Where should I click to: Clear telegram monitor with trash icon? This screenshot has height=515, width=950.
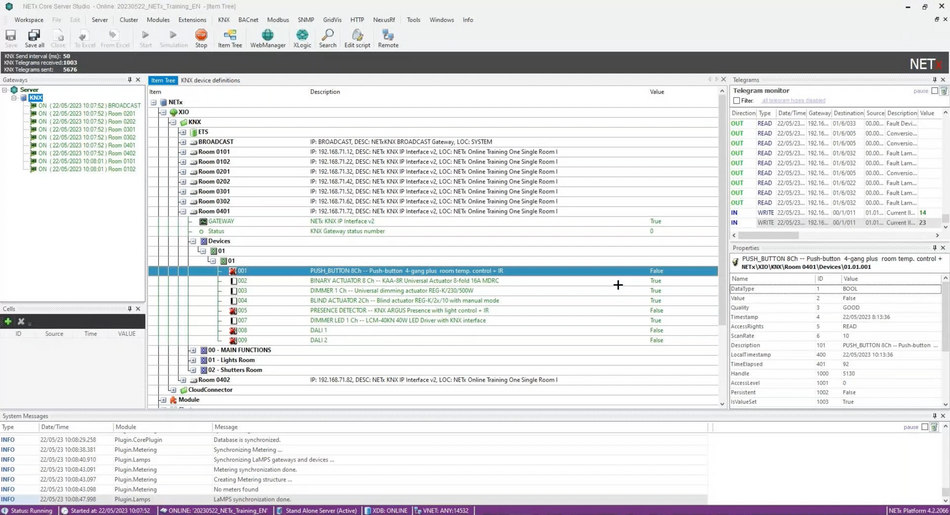pos(943,91)
